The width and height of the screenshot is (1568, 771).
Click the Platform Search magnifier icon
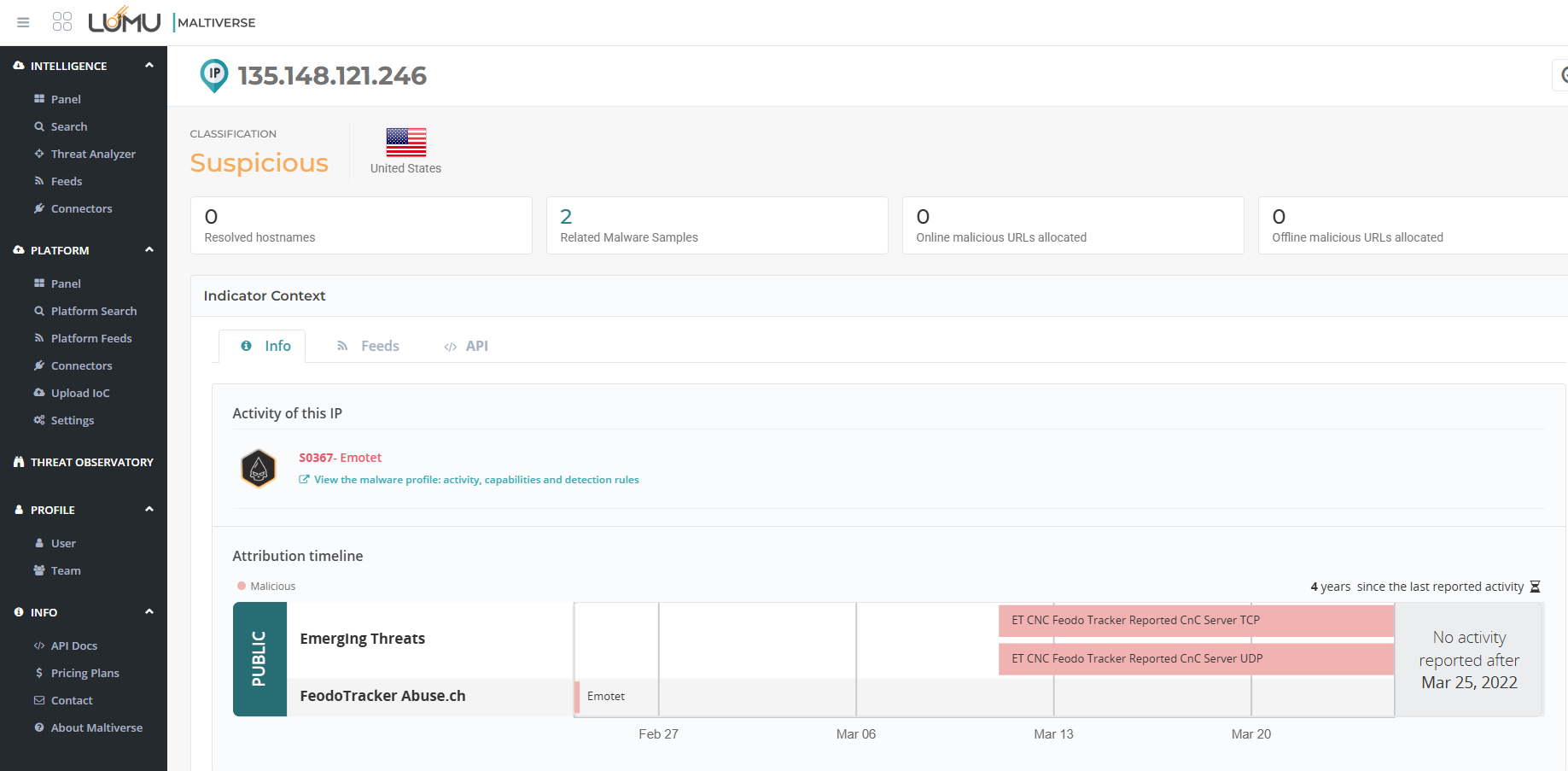point(39,311)
